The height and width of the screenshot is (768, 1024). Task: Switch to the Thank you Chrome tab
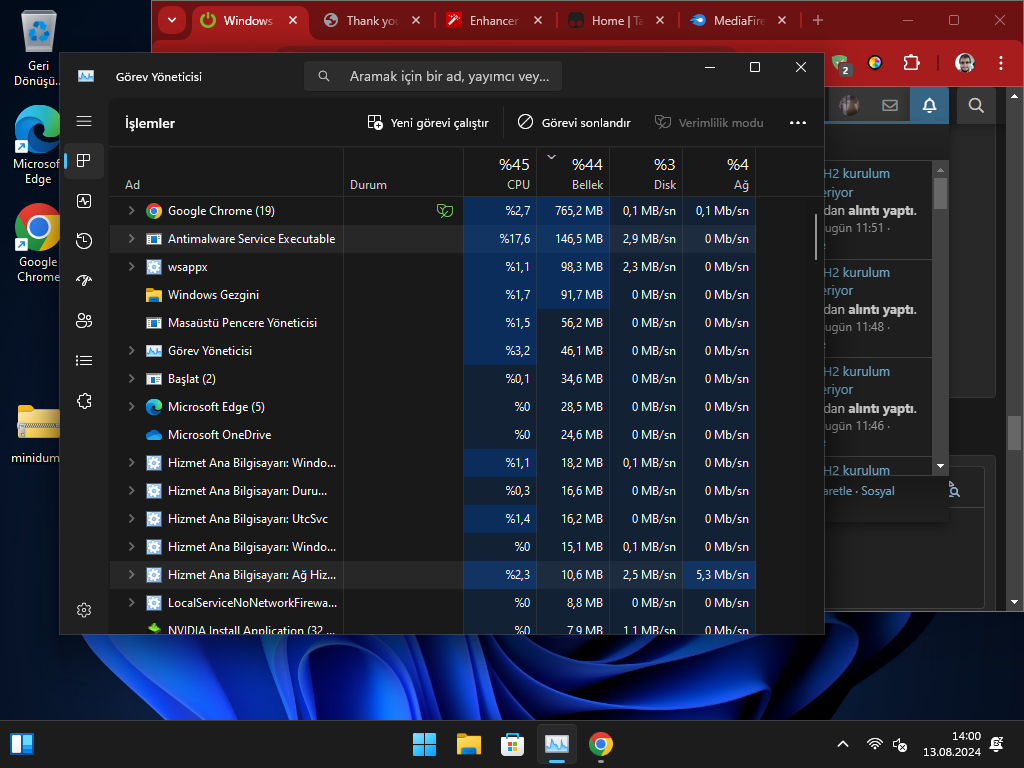(372, 21)
